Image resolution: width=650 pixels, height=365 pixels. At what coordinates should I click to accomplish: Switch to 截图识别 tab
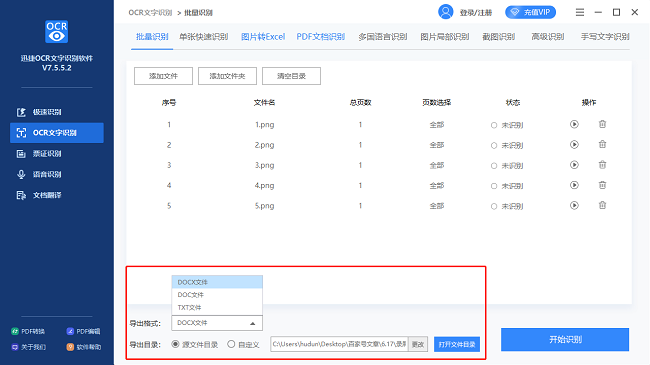[x=498, y=37]
